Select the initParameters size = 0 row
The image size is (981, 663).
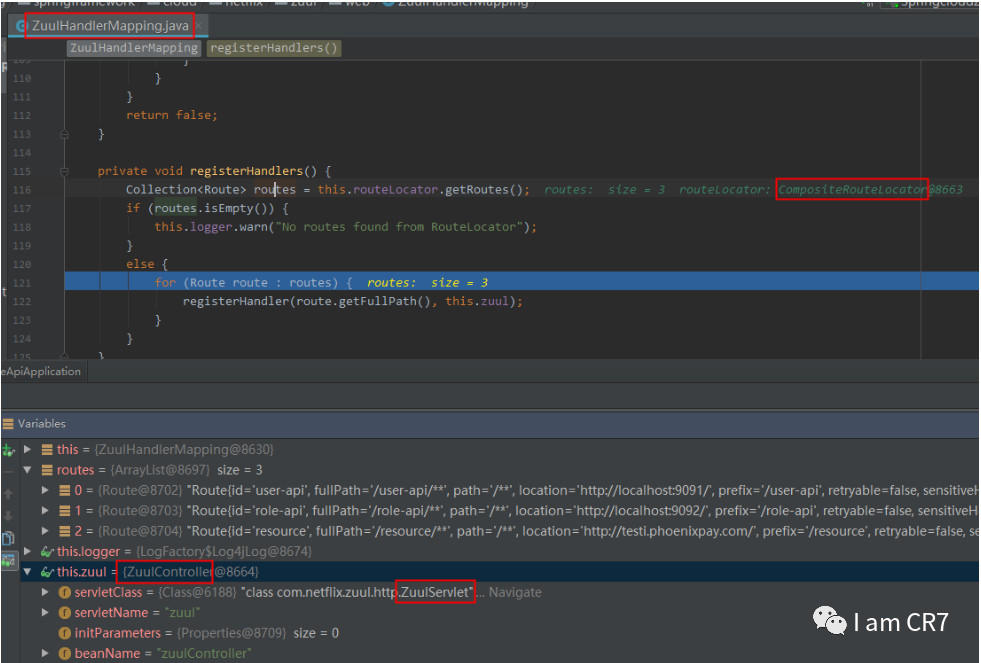coord(499,634)
